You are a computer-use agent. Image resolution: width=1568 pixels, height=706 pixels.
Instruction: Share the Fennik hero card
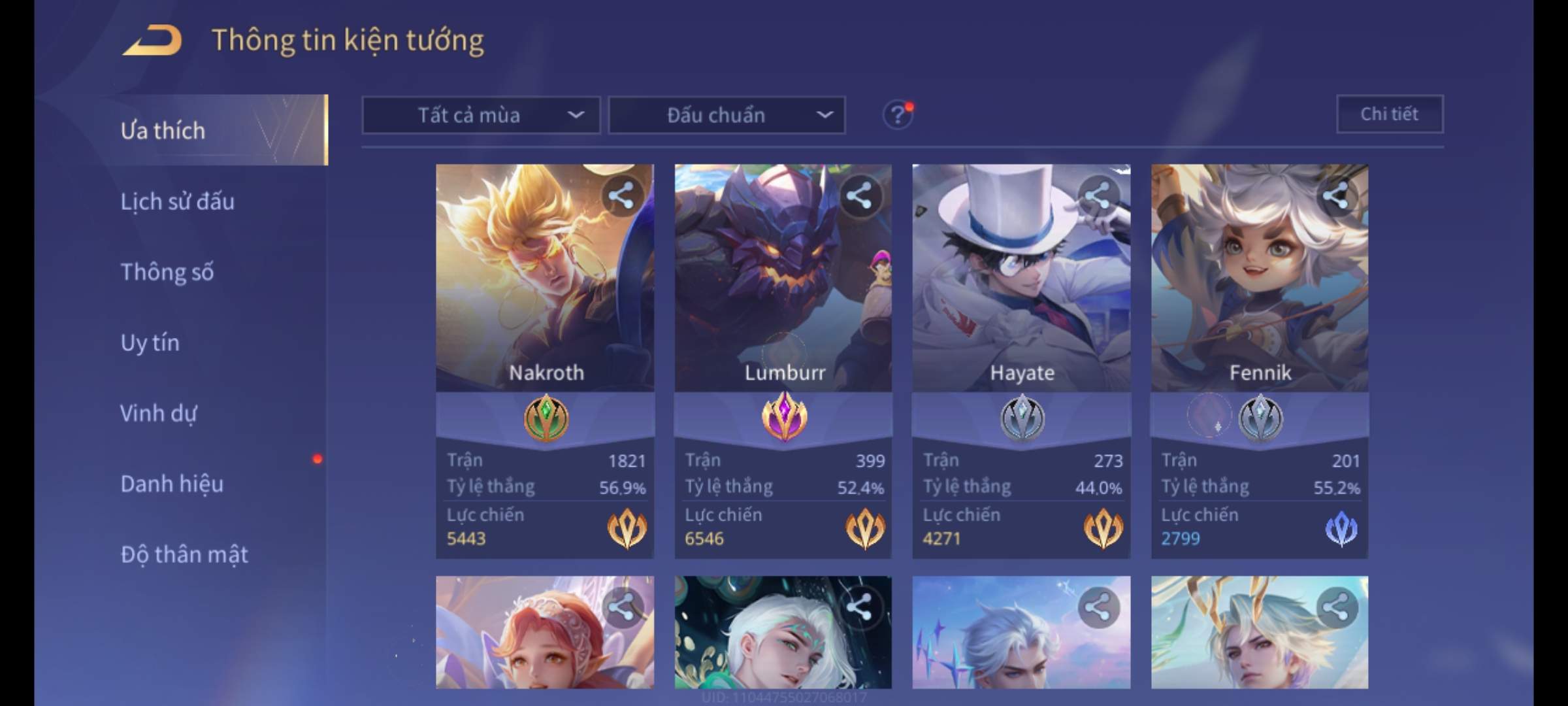[x=1336, y=195]
